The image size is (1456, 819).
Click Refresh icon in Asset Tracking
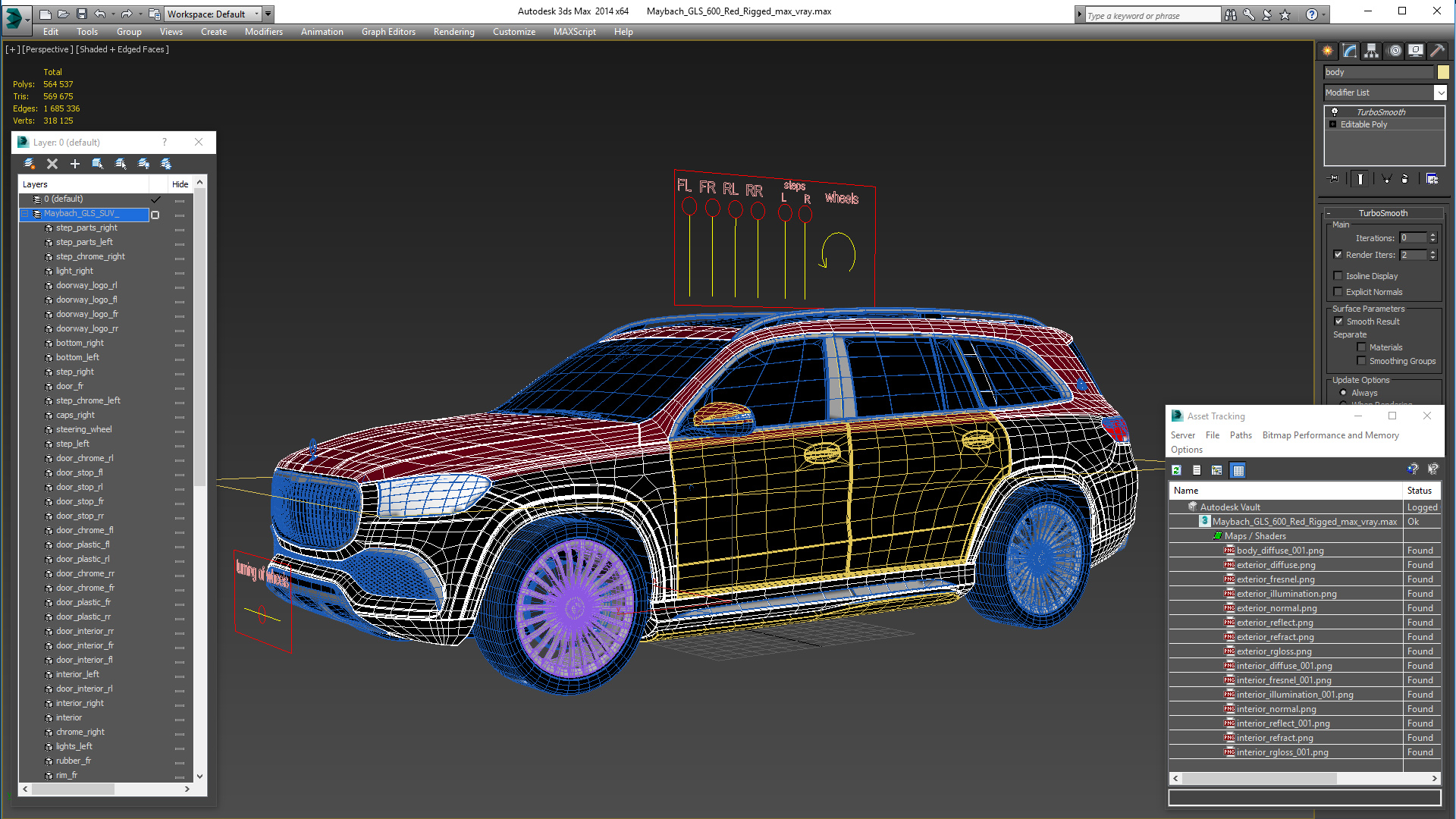click(1176, 470)
